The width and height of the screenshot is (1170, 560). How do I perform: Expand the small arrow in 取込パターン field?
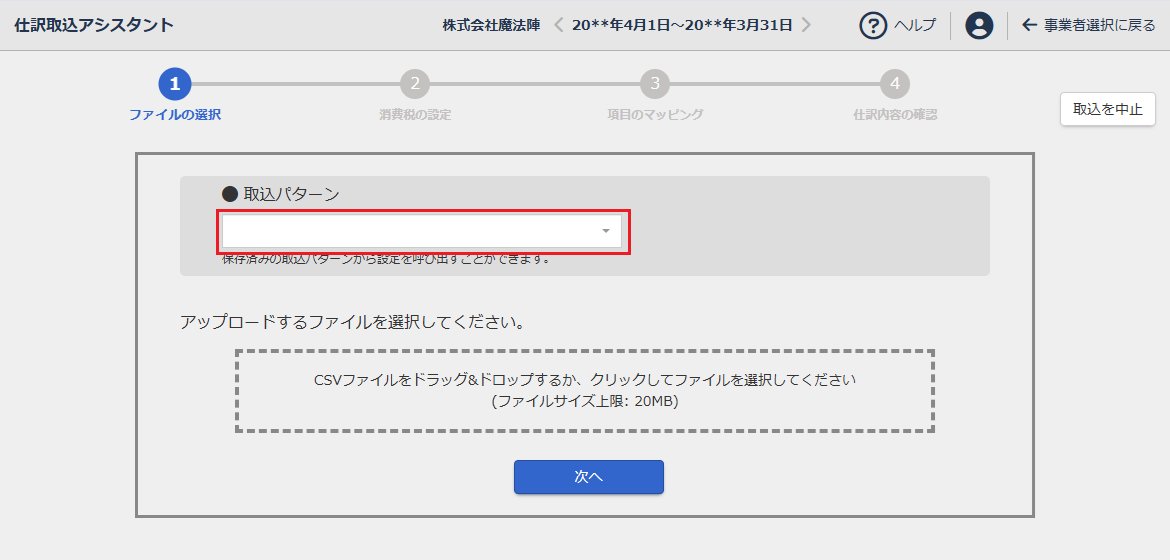[606, 232]
